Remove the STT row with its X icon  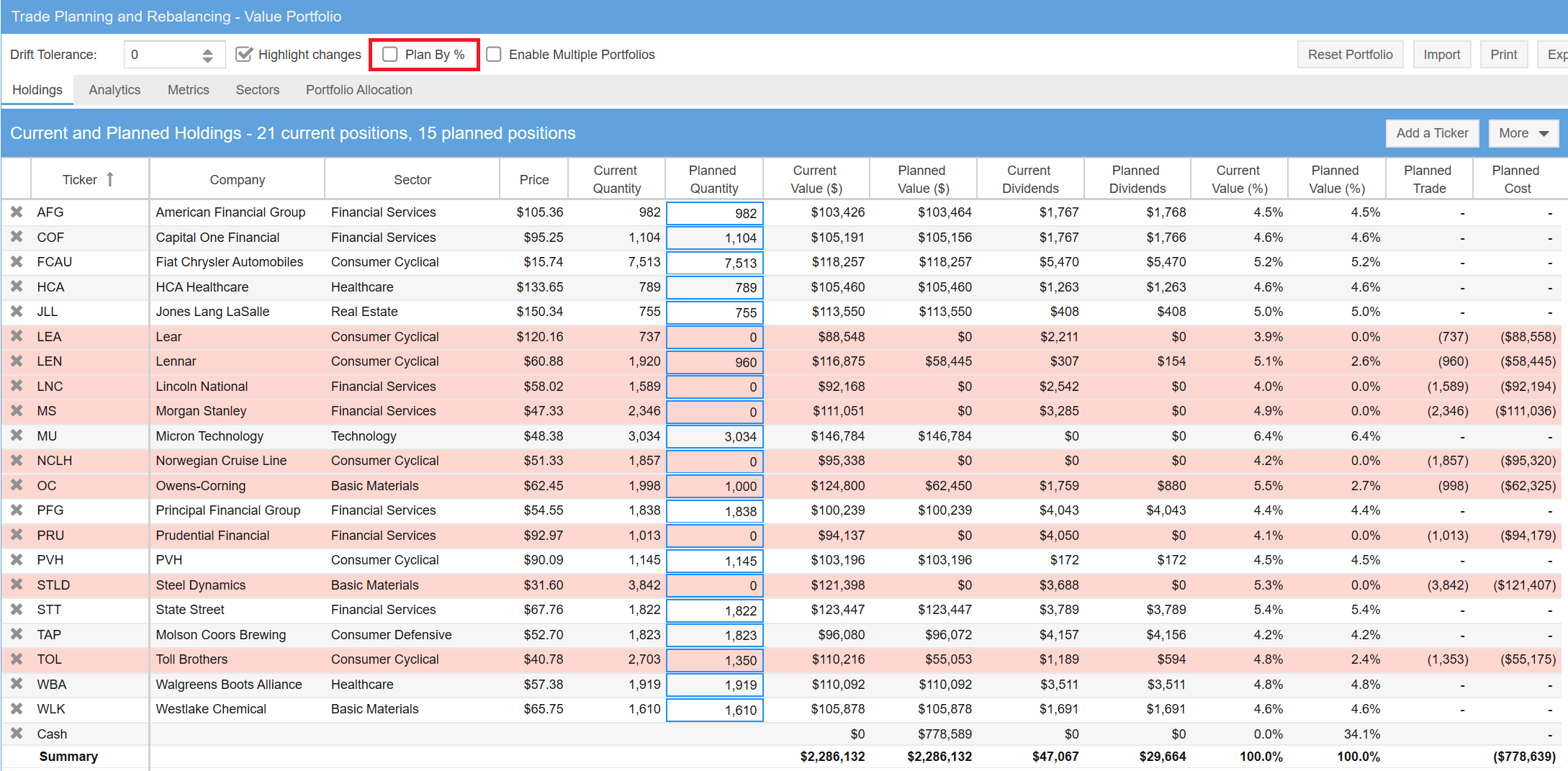tap(17, 610)
